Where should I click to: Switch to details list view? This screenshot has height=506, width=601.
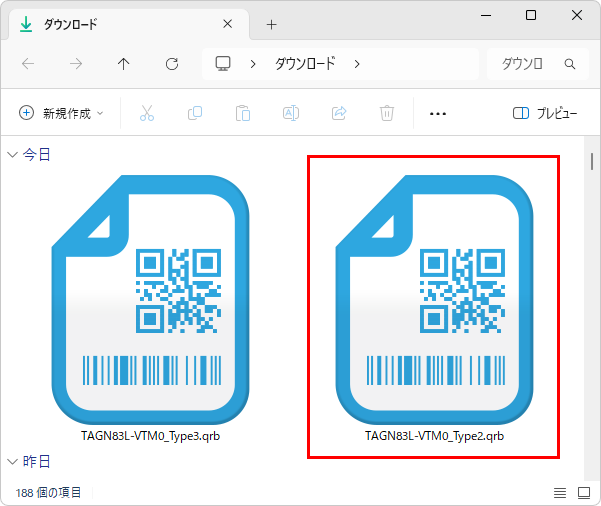pos(560,493)
